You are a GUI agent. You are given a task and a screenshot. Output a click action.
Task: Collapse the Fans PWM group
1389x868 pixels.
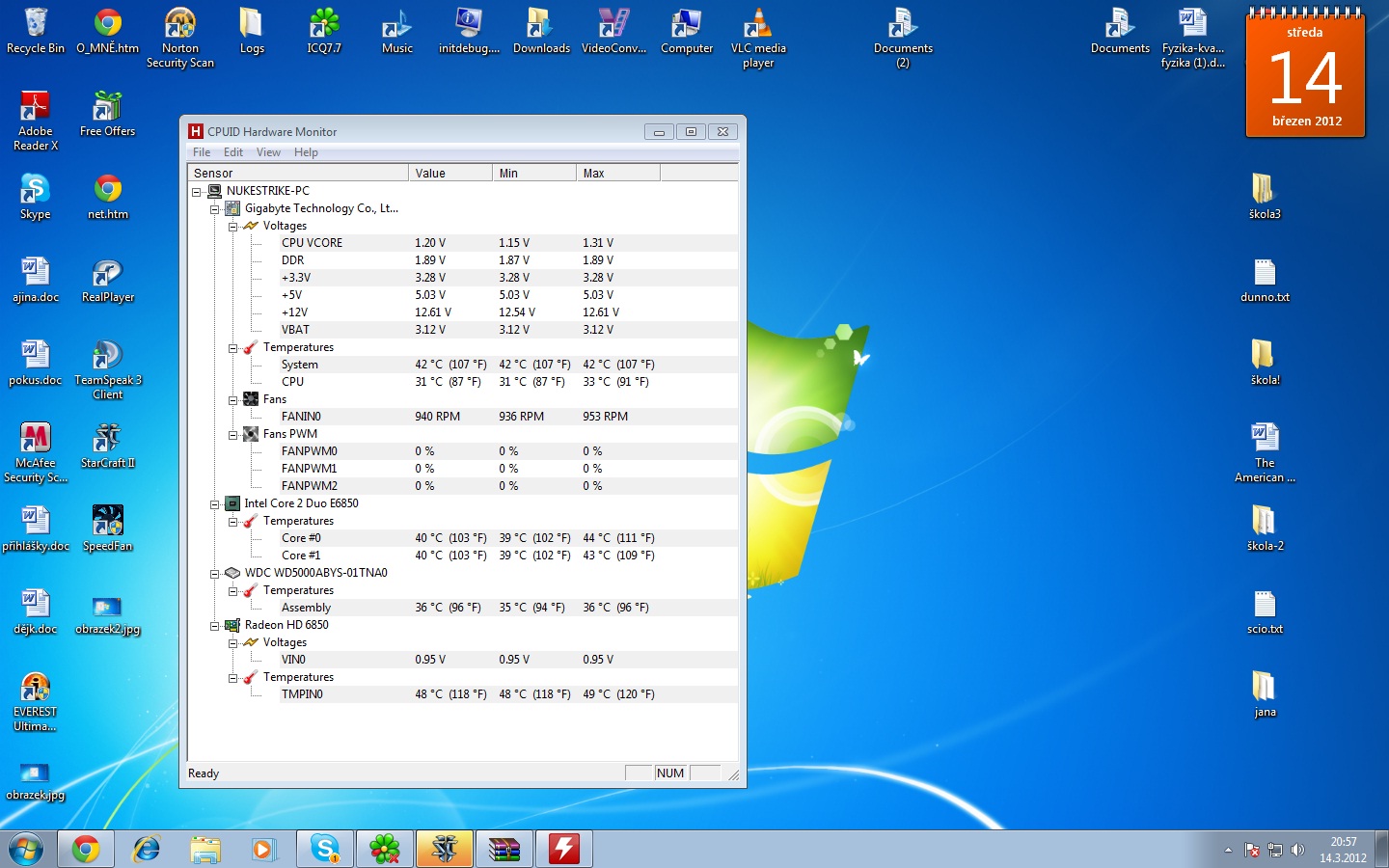pyautogui.click(x=232, y=434)
